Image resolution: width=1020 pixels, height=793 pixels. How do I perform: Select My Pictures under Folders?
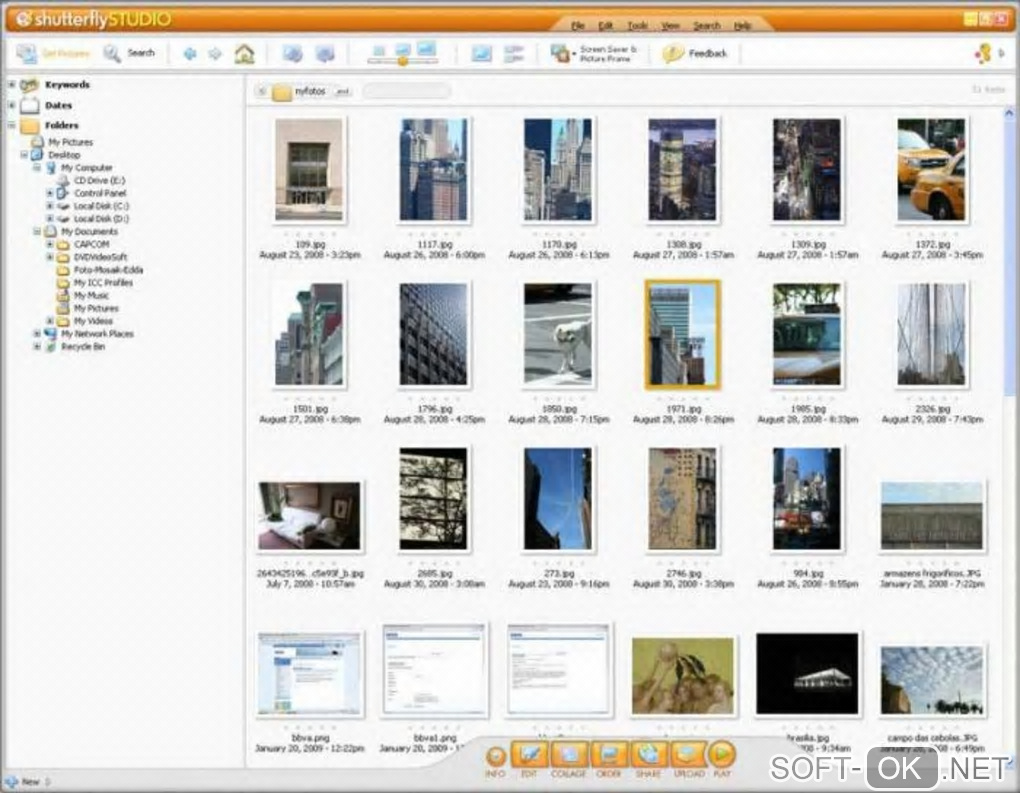click(x=70, y=142)
